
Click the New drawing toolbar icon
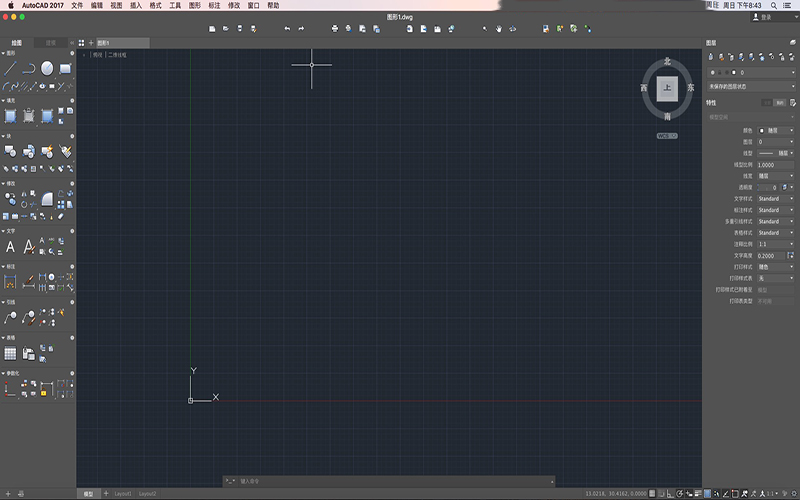[212, 29]
